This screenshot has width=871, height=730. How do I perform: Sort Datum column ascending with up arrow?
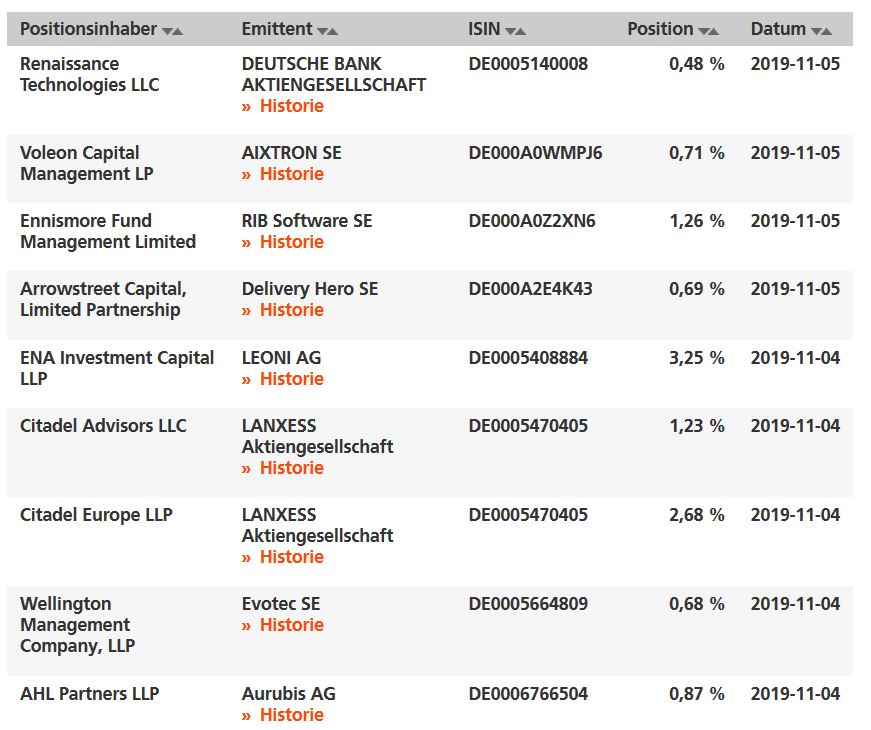(x=827, y=31)
